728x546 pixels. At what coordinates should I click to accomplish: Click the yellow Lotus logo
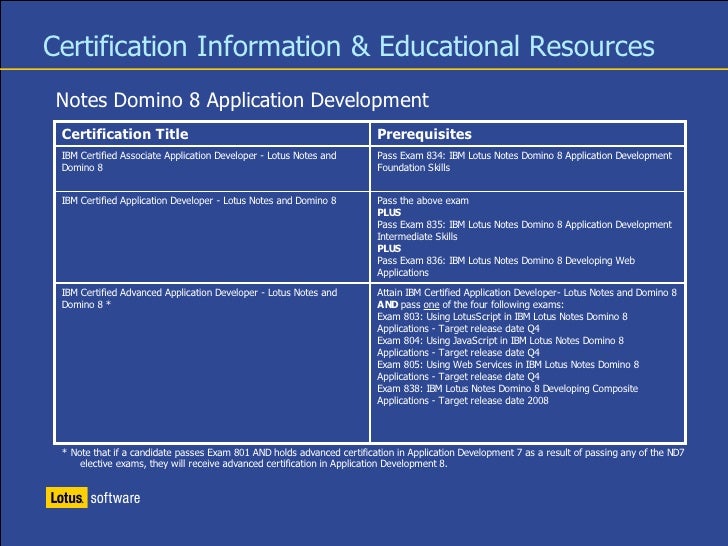[x=66, y=498]
